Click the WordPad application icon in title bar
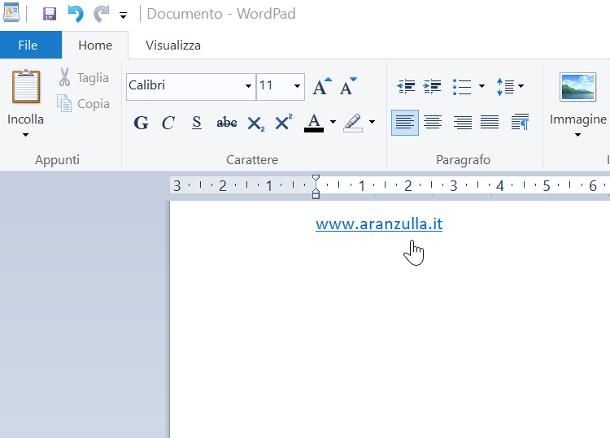This screenshot has width=610, height=438. pos(11,12)
